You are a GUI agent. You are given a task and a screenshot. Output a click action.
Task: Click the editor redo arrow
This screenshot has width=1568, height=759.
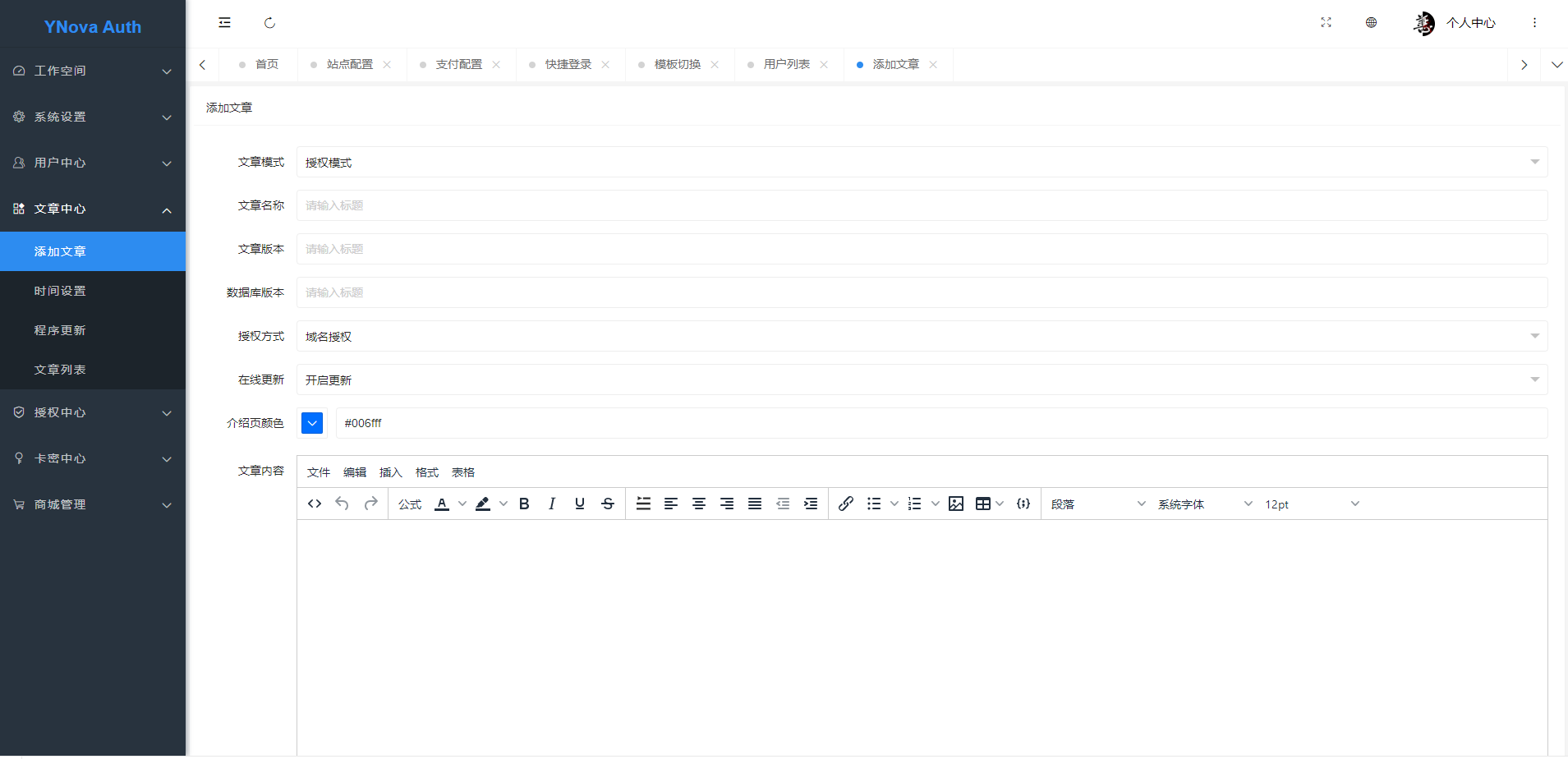point(370,504)
